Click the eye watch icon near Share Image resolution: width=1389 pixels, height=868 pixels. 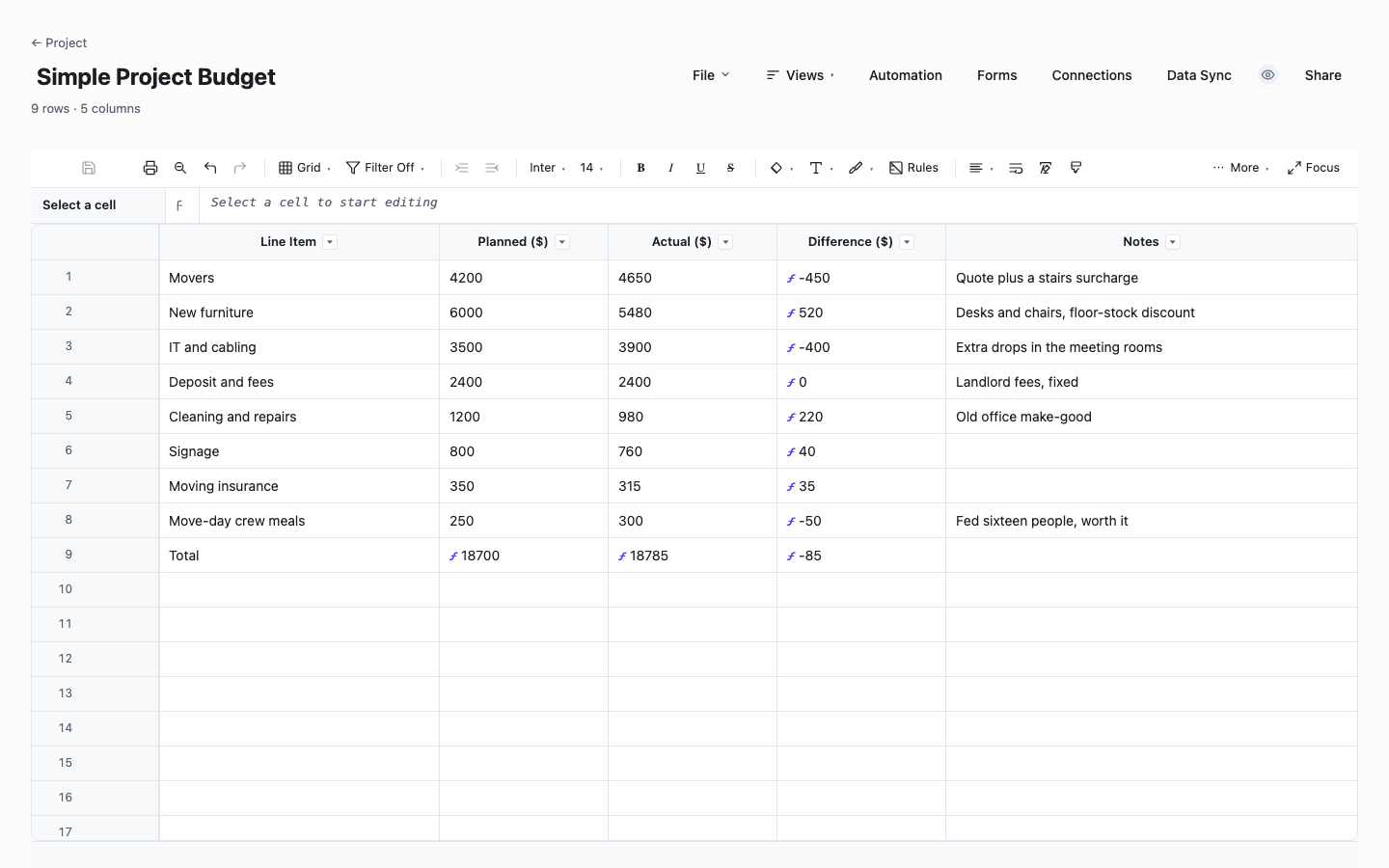(1268, 75)
